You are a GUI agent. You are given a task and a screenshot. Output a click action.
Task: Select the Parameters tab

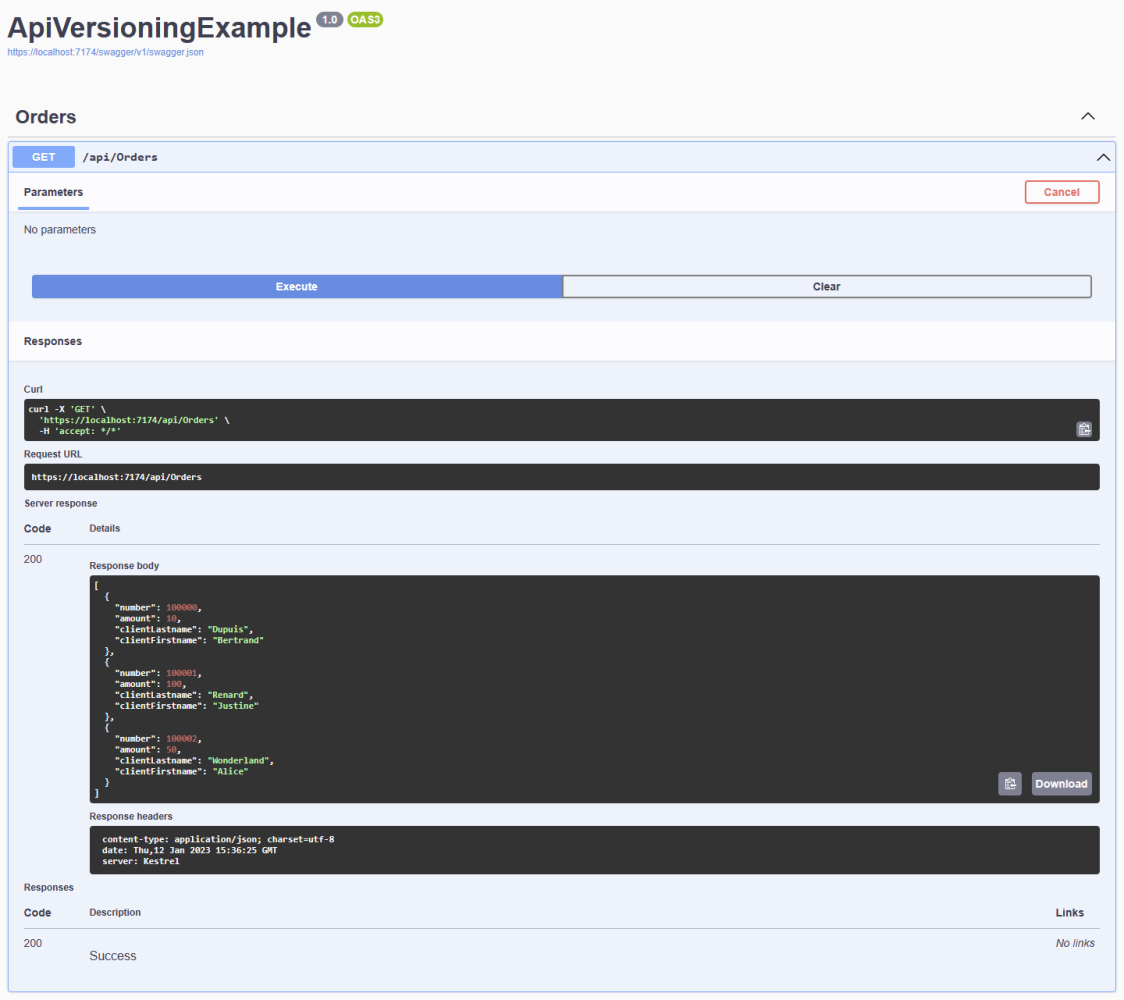(x=54, y=192)
